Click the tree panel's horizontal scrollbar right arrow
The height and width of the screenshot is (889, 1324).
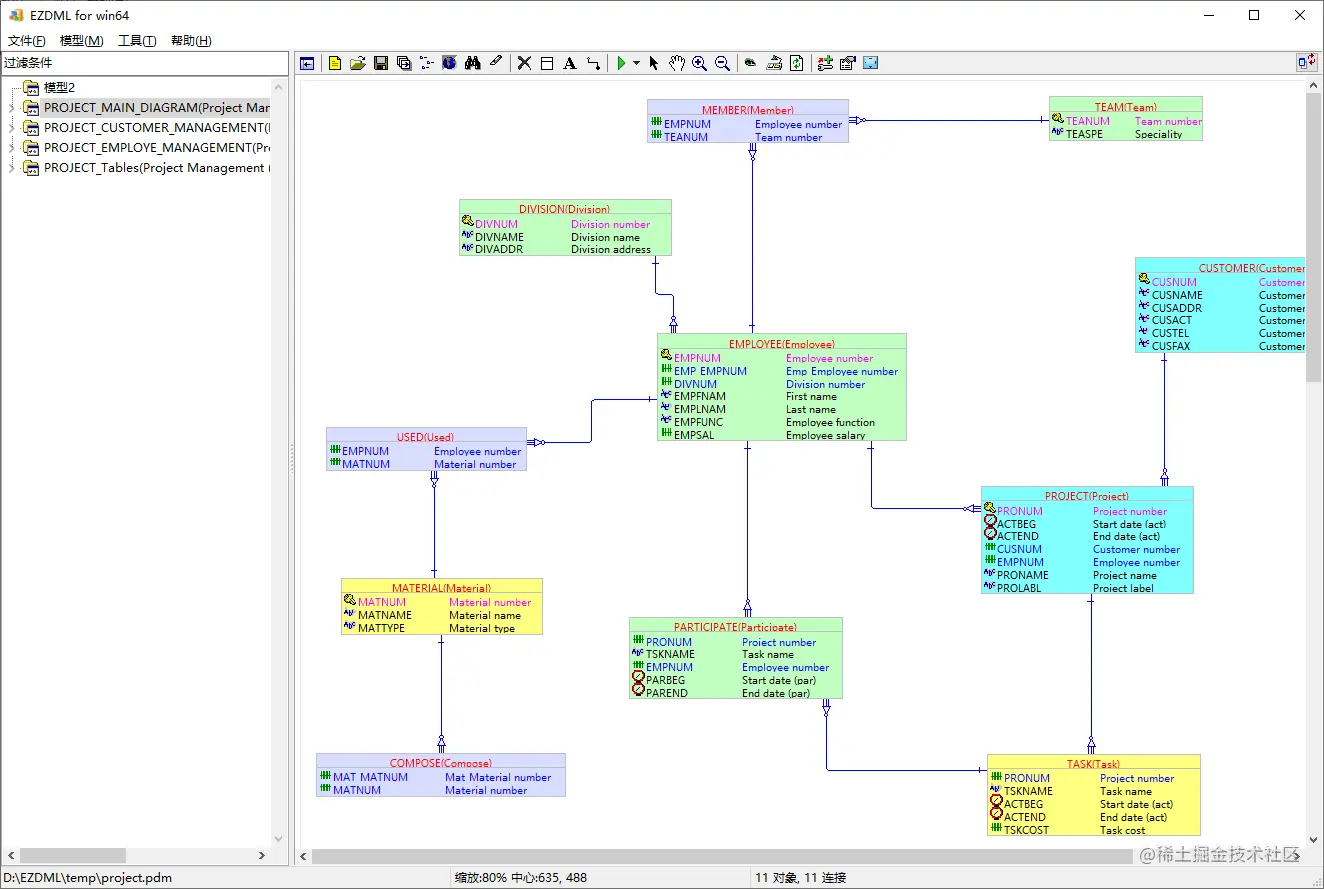point(262,856)
